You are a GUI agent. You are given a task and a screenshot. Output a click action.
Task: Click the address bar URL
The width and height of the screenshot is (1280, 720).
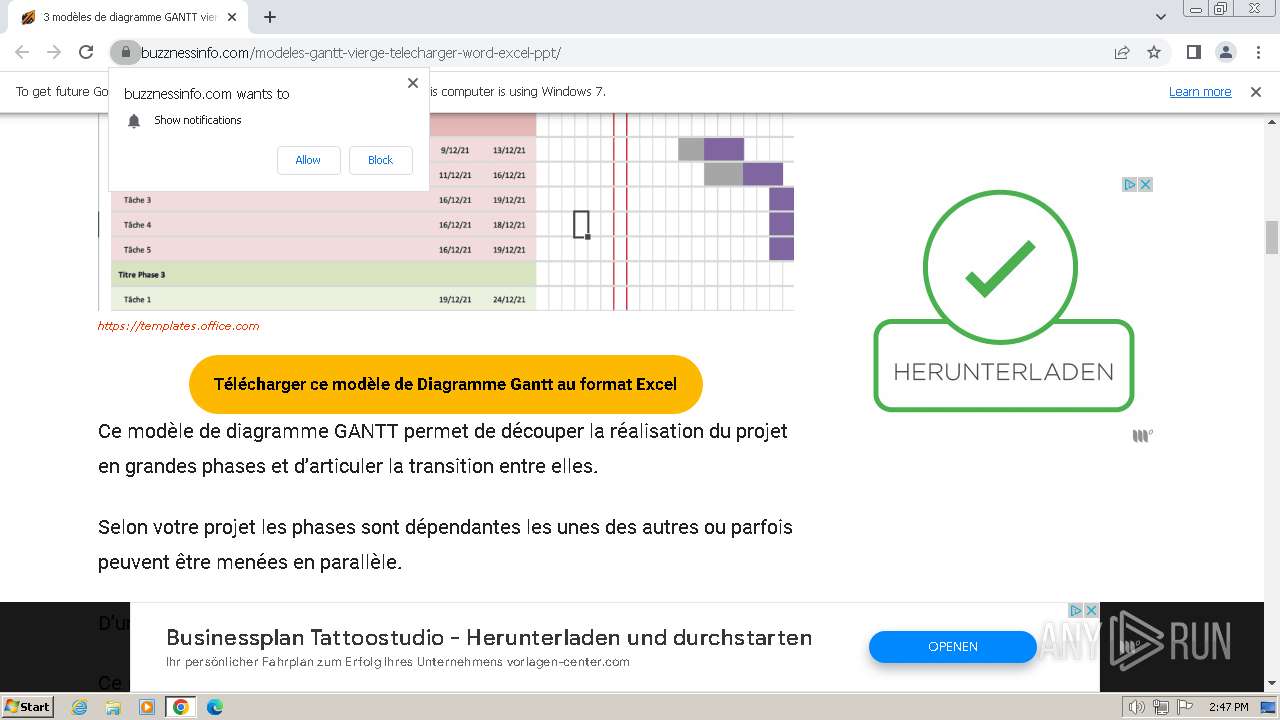point(350,52)
